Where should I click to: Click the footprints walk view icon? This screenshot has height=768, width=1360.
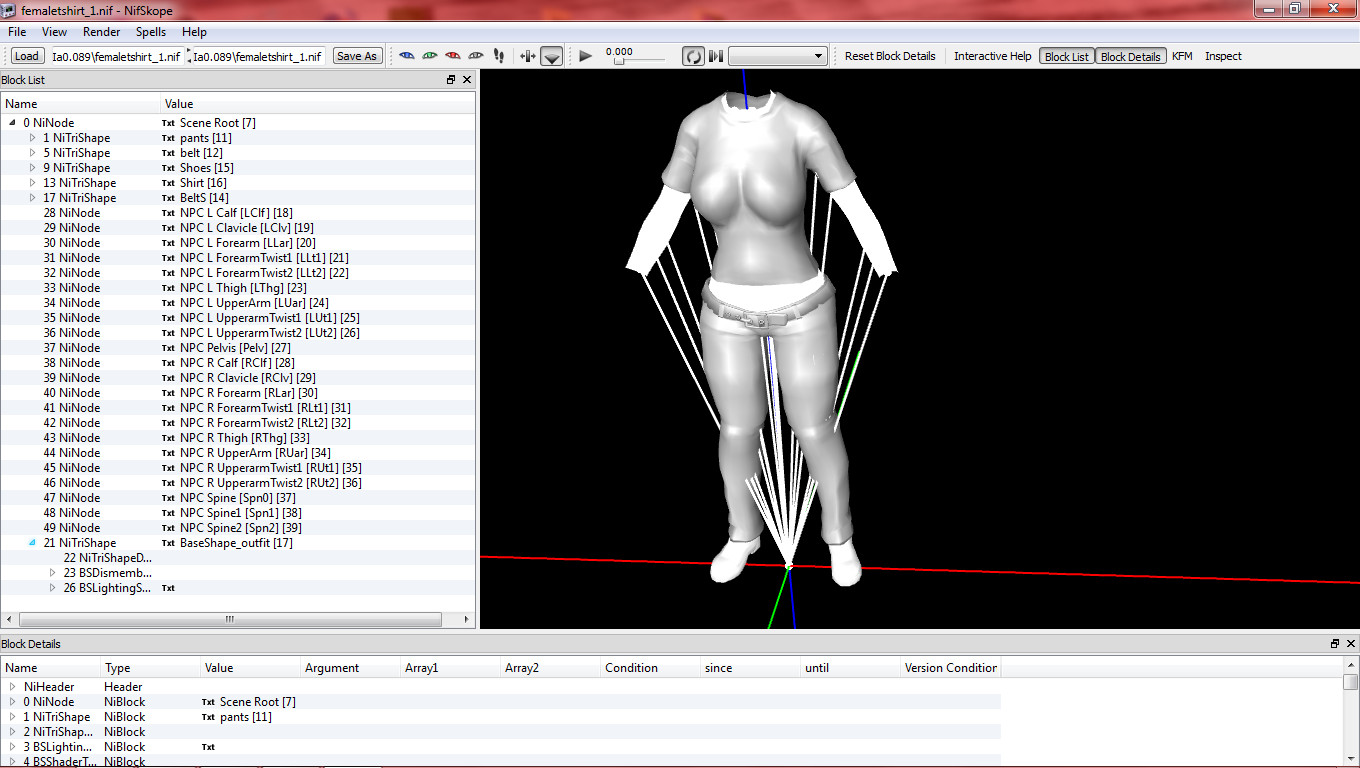point(499,56)
